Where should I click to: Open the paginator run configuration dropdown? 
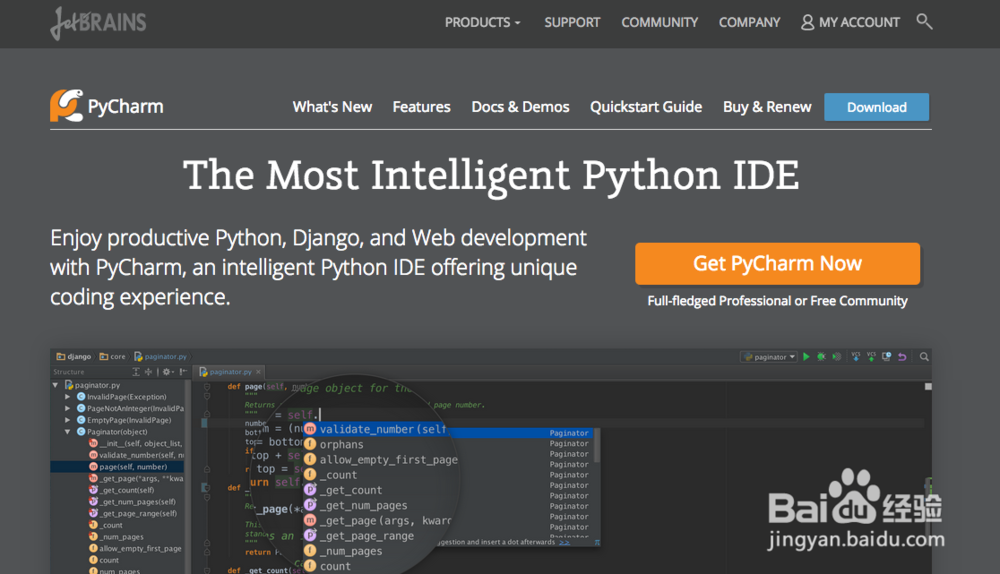(x=769, y=357)
